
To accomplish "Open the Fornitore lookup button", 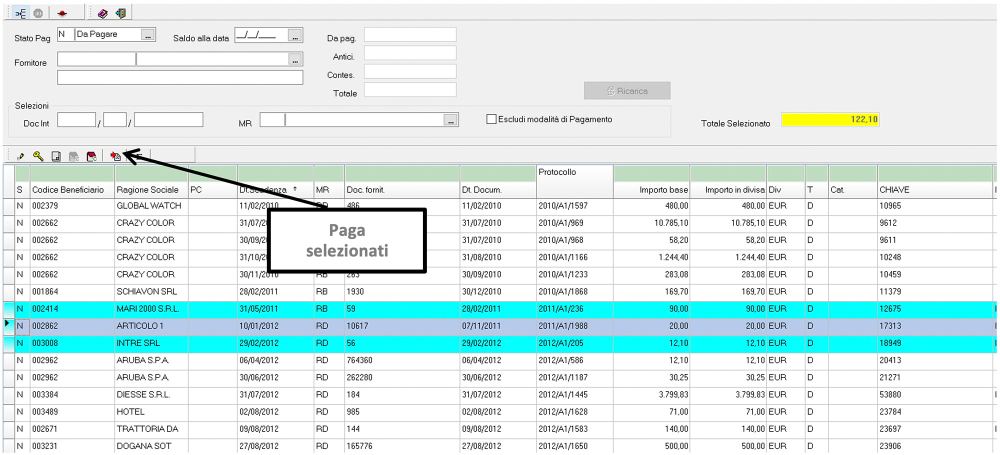I will point(295,59).
